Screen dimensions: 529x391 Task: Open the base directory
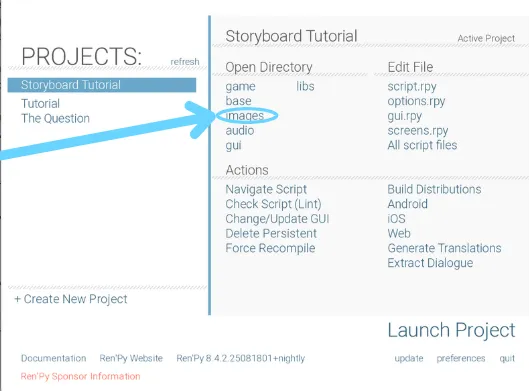239,101
